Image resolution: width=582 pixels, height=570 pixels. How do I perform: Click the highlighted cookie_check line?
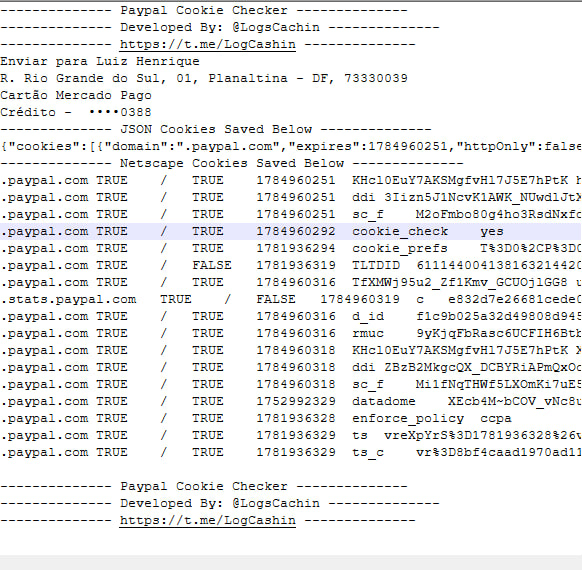291,232
